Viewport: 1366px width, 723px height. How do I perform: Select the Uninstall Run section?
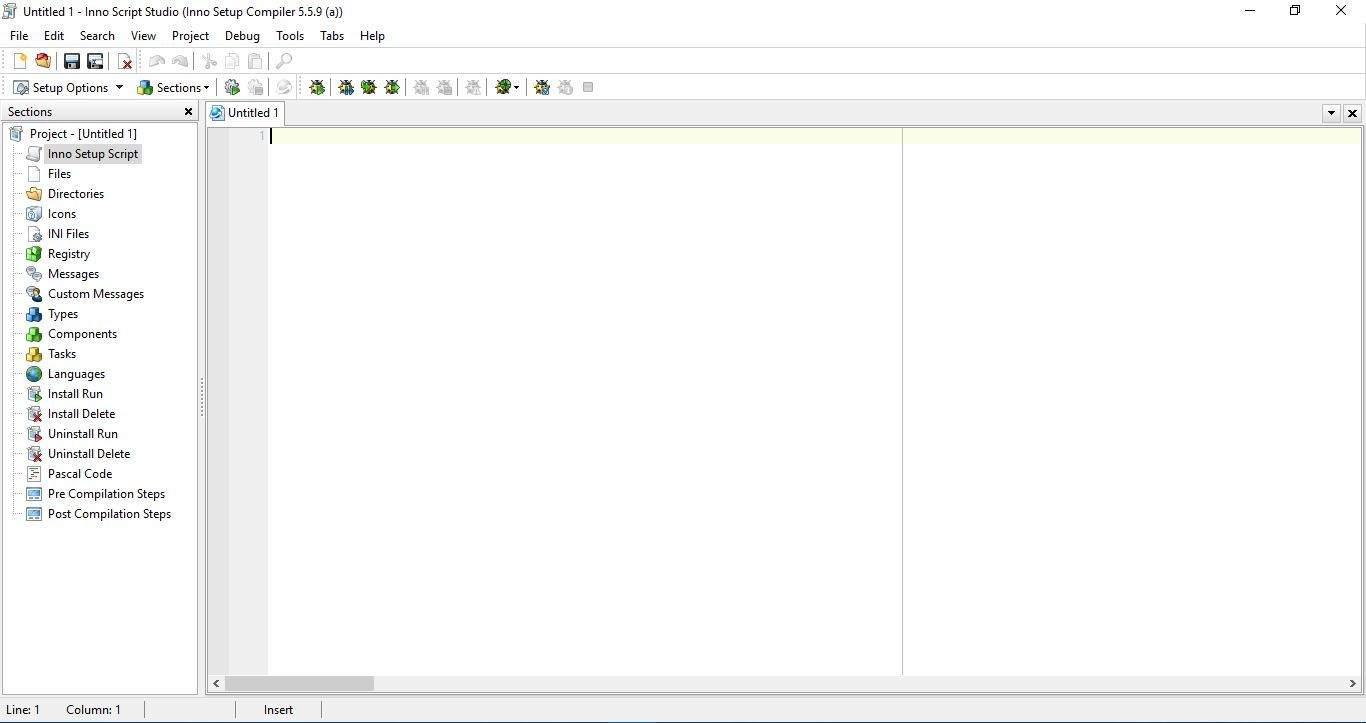click(x=83, y=433)
